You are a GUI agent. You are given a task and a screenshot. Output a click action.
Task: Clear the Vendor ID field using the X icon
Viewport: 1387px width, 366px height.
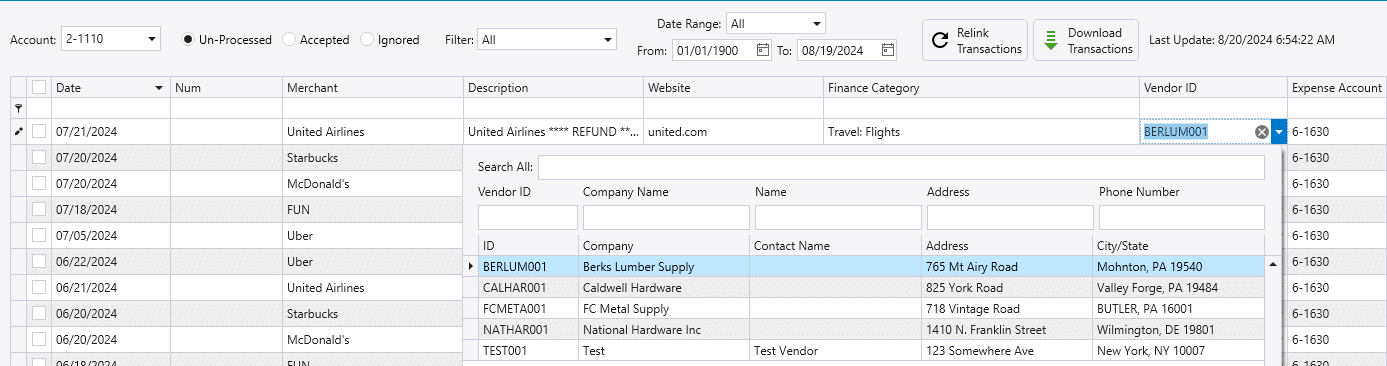tap(1262, 131)
